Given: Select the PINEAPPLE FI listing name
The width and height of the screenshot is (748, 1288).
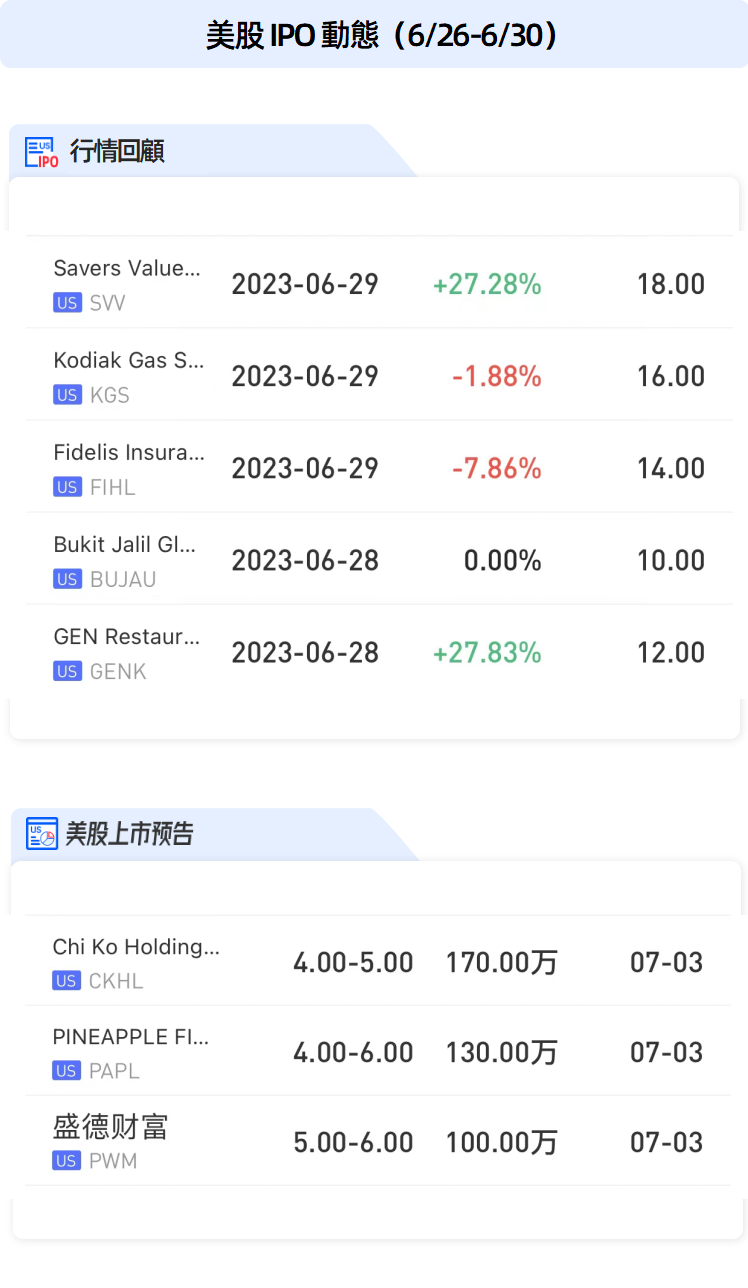Looking at the screenshot, I should pyautogui.click(x=131, y=1037).
